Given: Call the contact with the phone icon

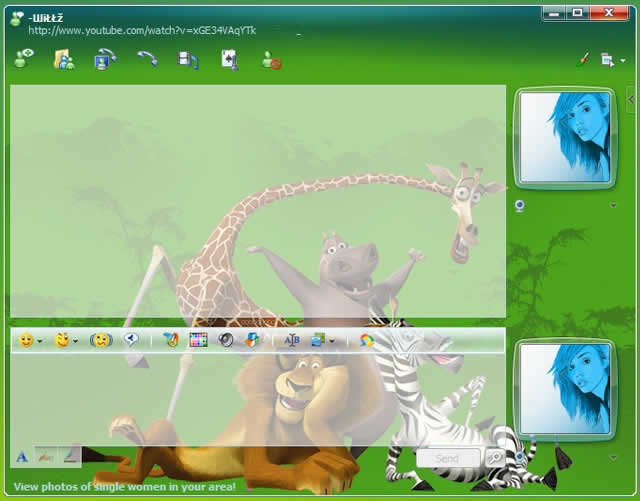Looking at the screenshot, I should pos(147,58).
